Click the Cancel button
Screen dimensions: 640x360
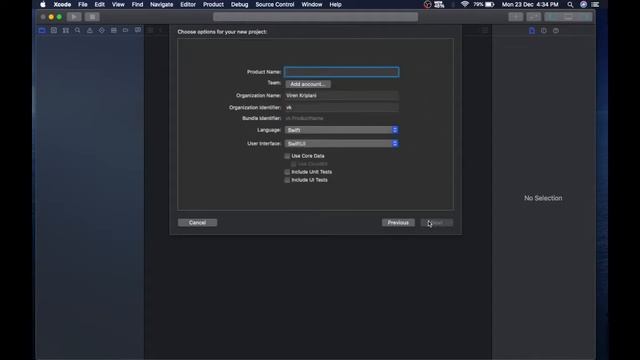coord(198,222)
